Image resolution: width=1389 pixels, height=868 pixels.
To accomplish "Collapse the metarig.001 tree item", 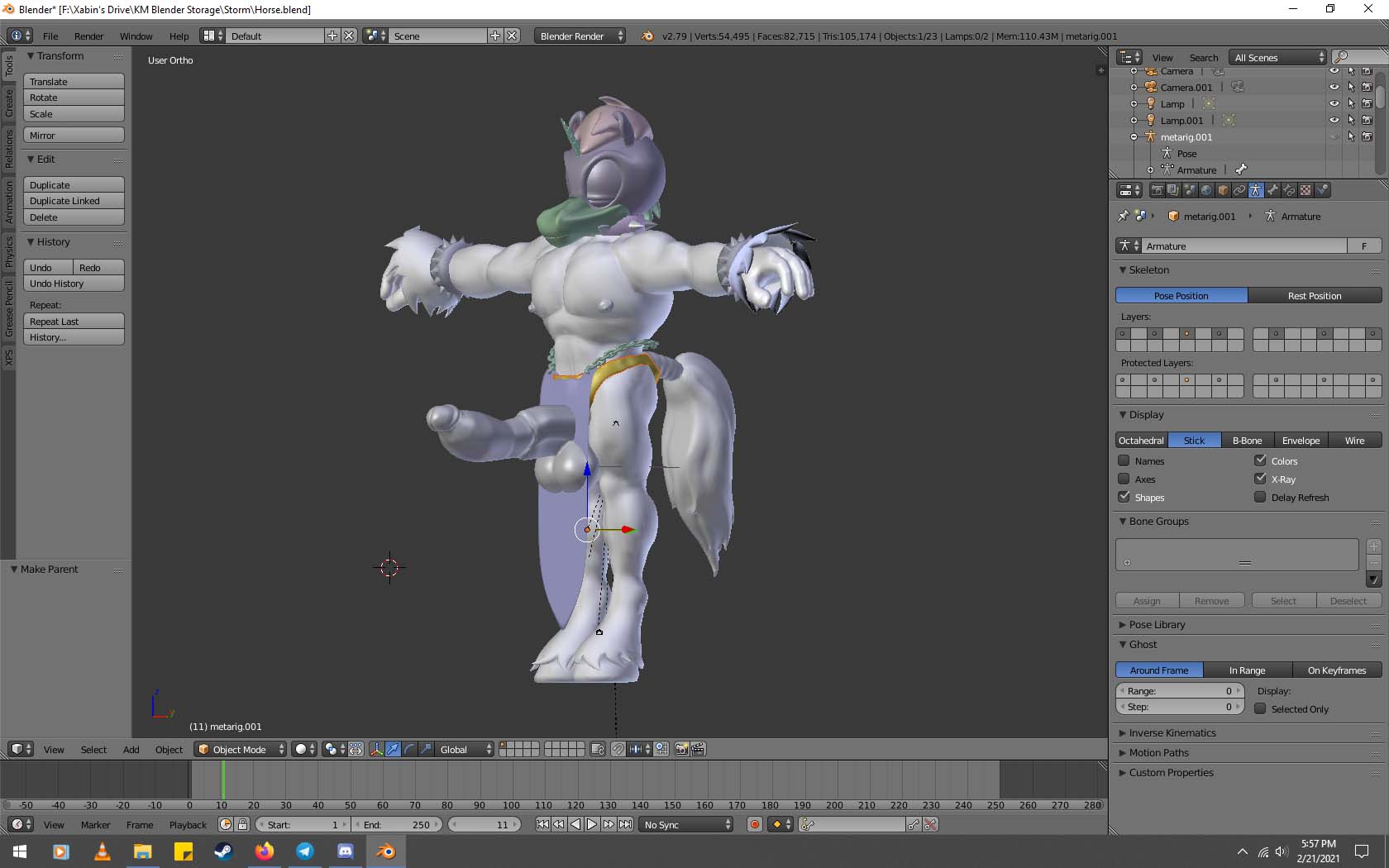I will click(1134, 137).
